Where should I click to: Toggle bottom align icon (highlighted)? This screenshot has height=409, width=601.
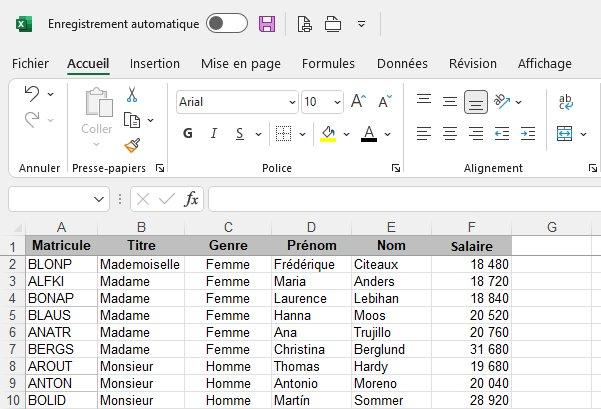(476, 102)
